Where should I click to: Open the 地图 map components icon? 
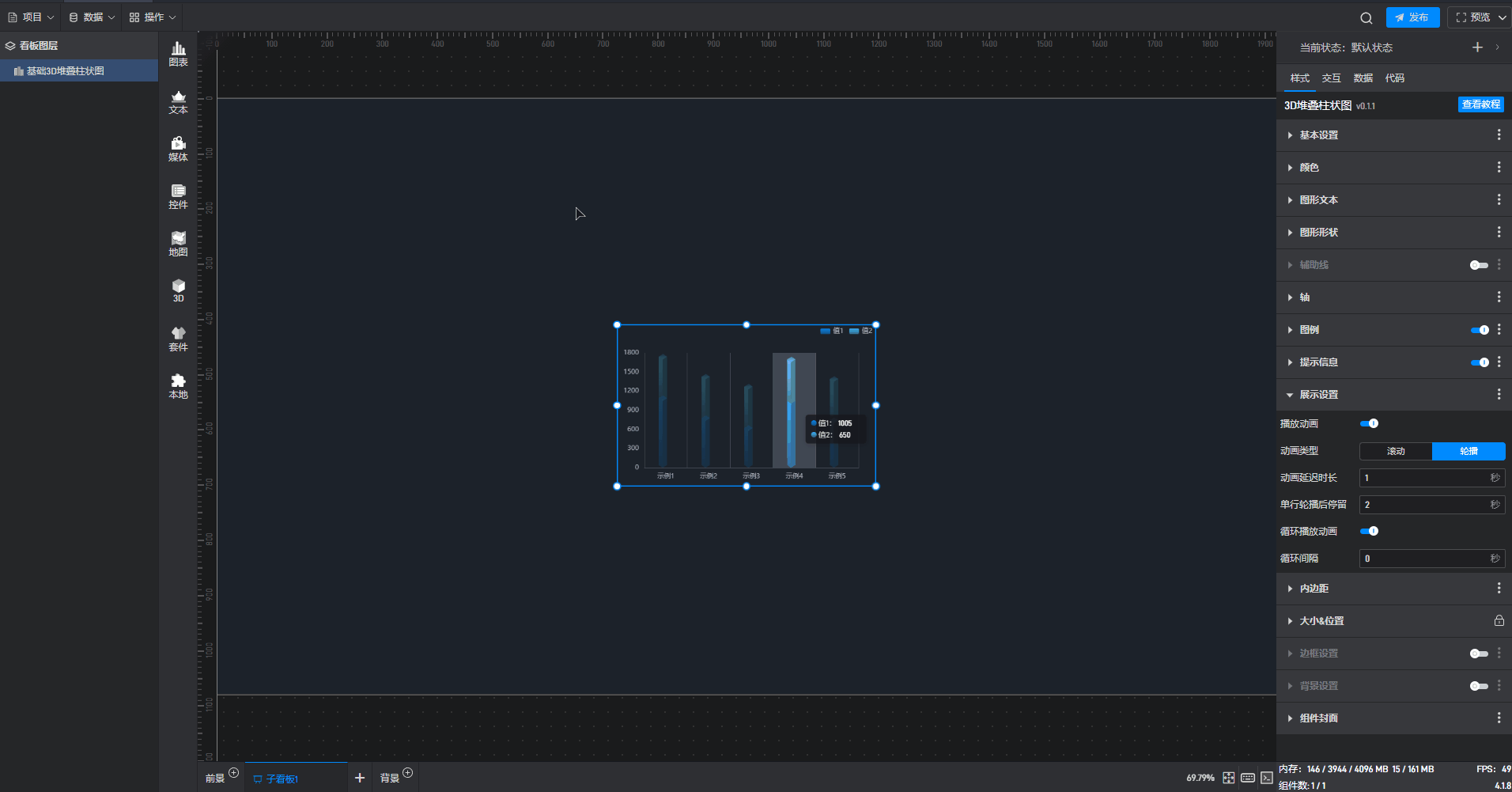click(178, 244)
